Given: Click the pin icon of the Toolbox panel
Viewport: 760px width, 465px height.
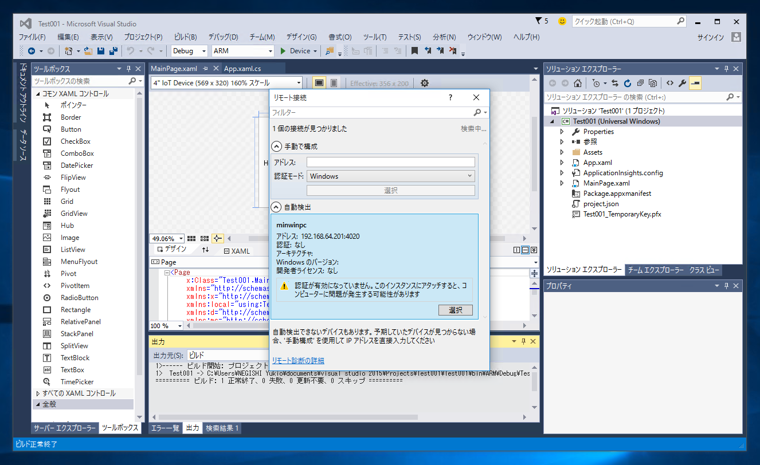Looking at the screenshot, I should (x=128, y=69).
